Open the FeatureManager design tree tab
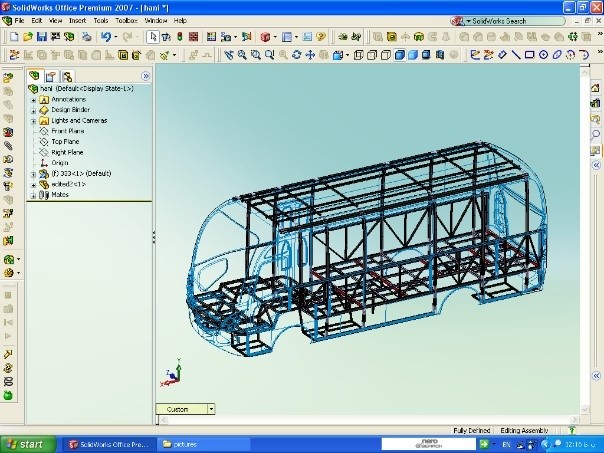The height and width of the screenshot is (453, 604). pyautogui.click(x=35, y=76)
